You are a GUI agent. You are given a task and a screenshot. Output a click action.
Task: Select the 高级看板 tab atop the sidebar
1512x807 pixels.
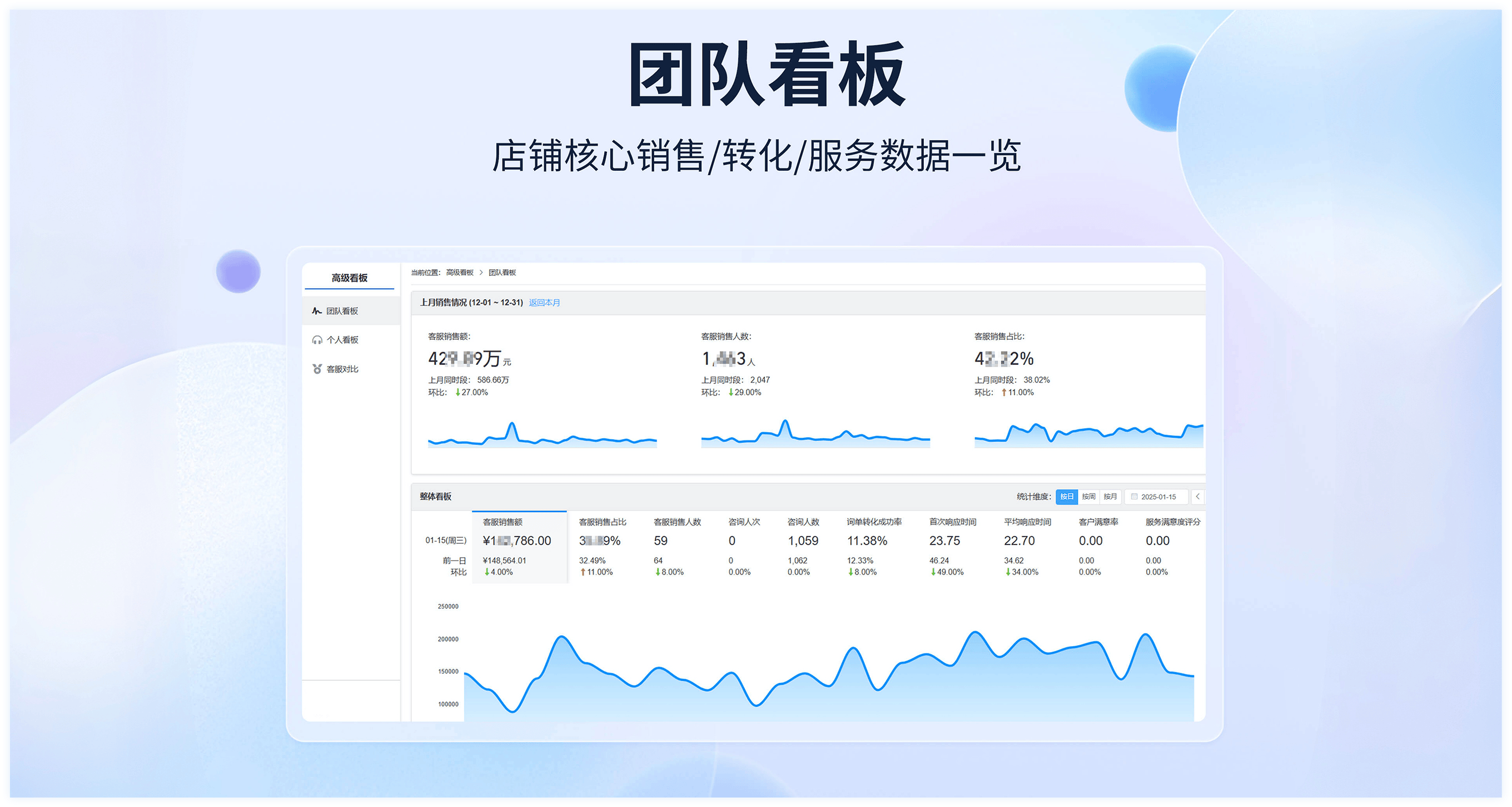point(349,277)
